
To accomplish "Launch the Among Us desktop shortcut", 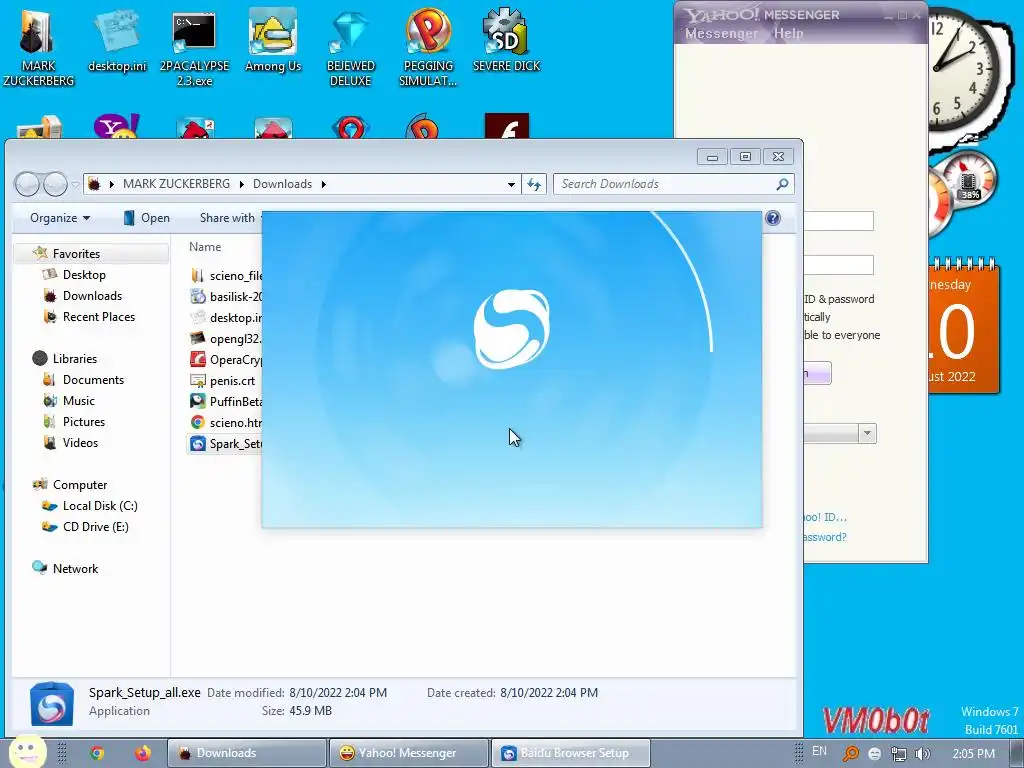I will (272, 40).
